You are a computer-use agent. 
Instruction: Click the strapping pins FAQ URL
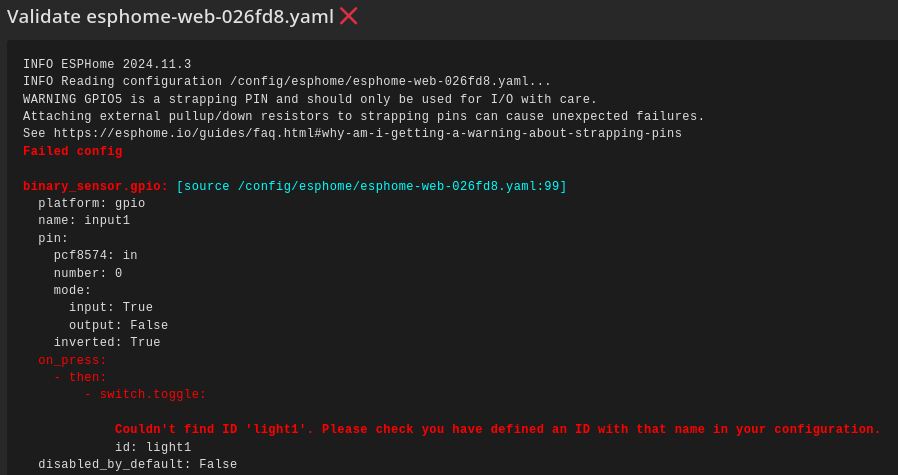pos(368,134)
